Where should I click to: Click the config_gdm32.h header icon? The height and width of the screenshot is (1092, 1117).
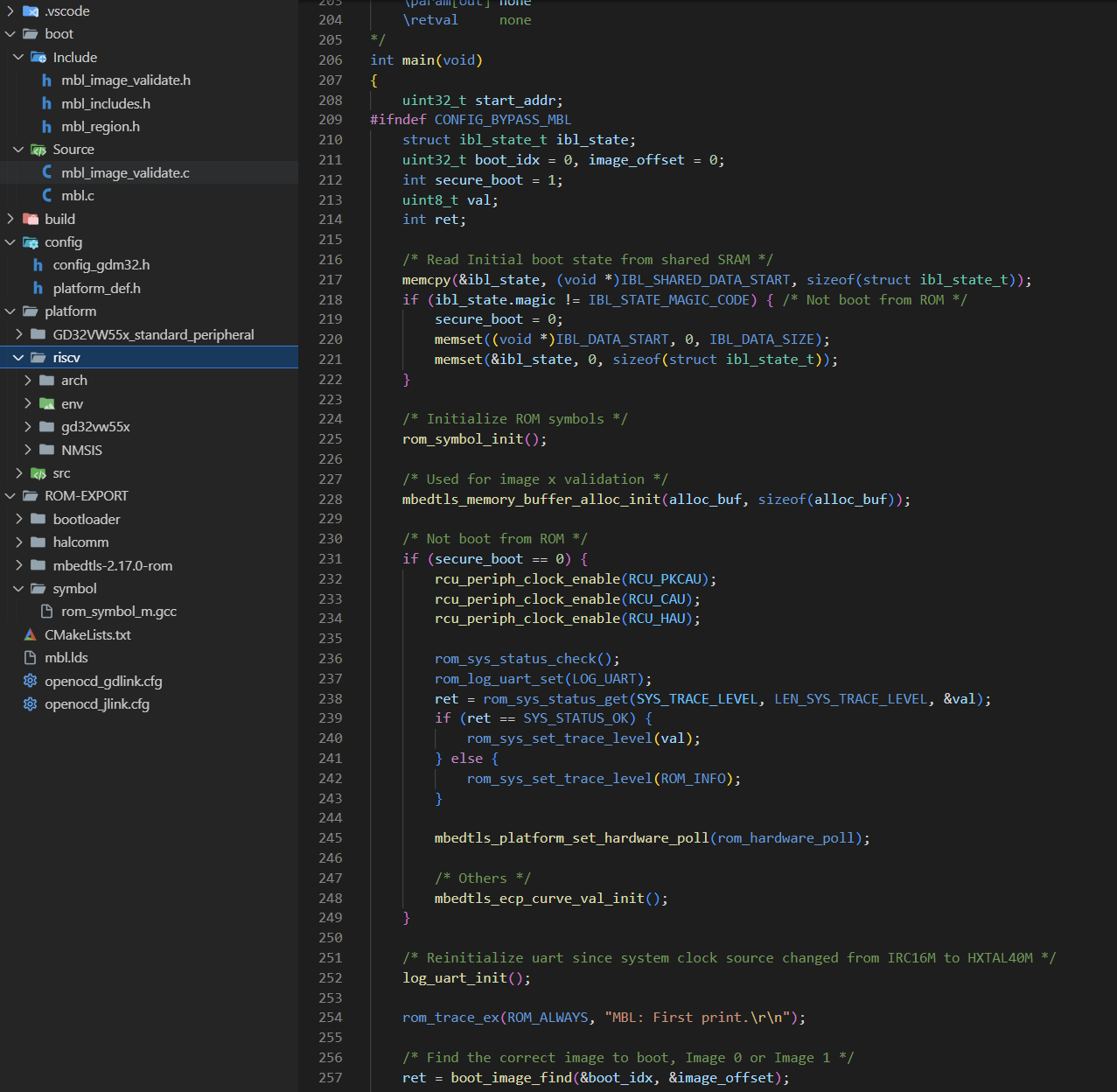(x=38, y=265)
